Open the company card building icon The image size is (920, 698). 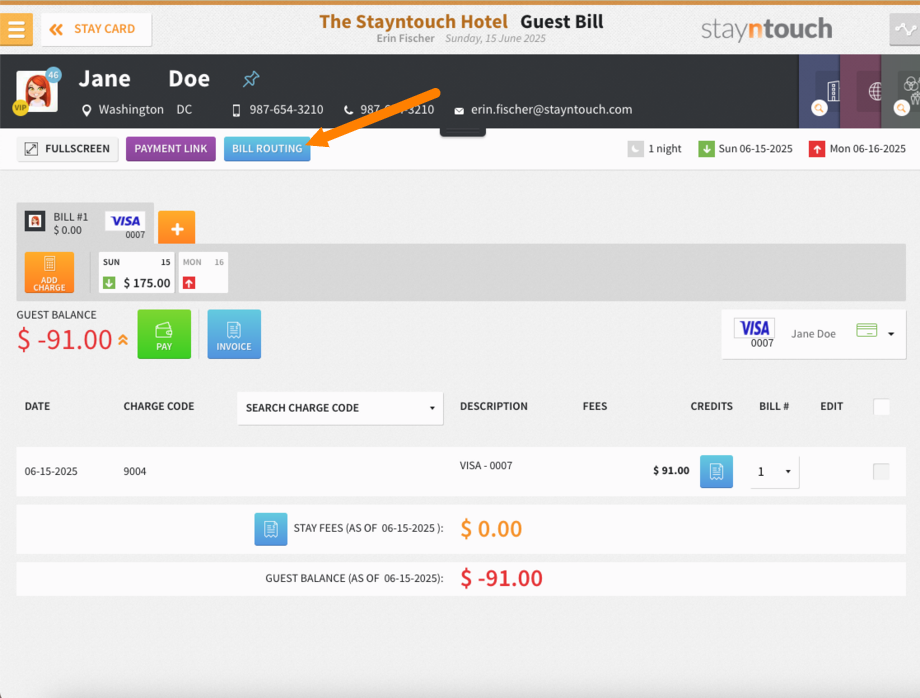pos(833,91)
